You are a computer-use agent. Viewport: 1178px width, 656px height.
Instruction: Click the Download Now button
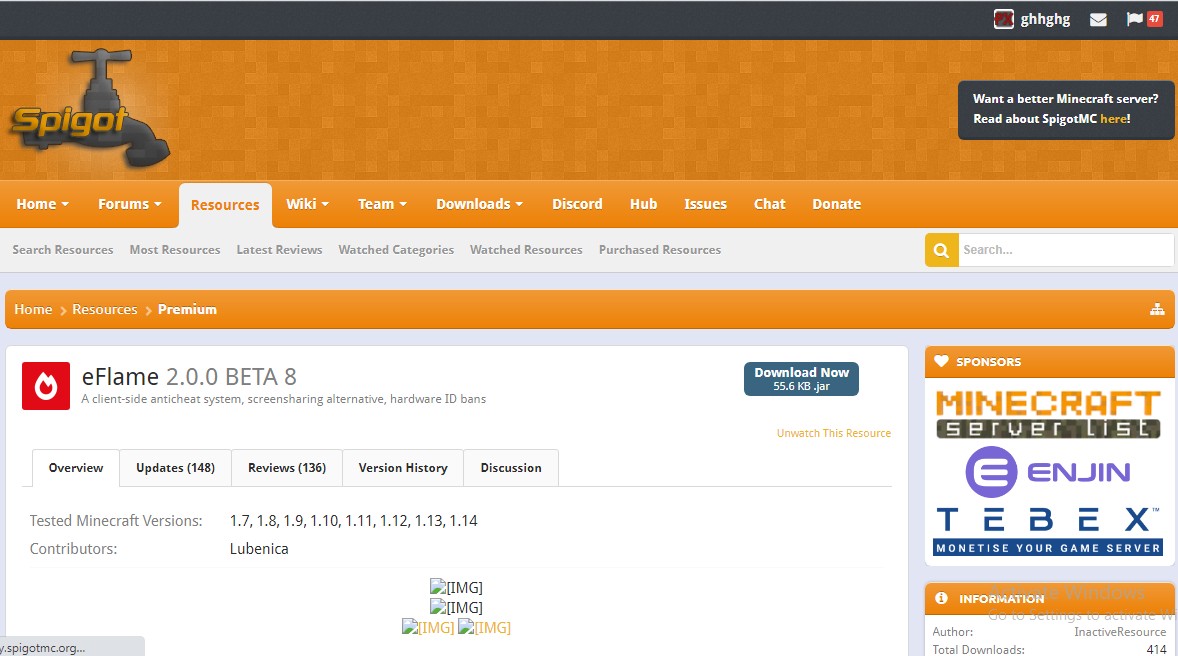tap(801, 379)
